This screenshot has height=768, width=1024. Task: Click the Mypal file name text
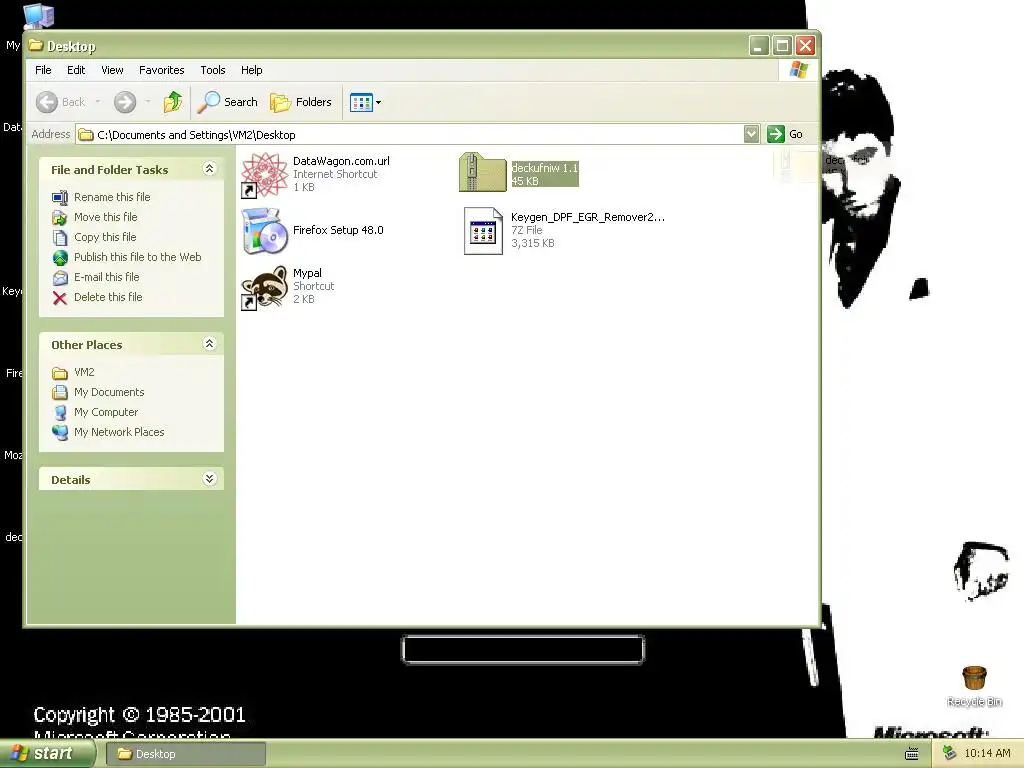point(307,273)
